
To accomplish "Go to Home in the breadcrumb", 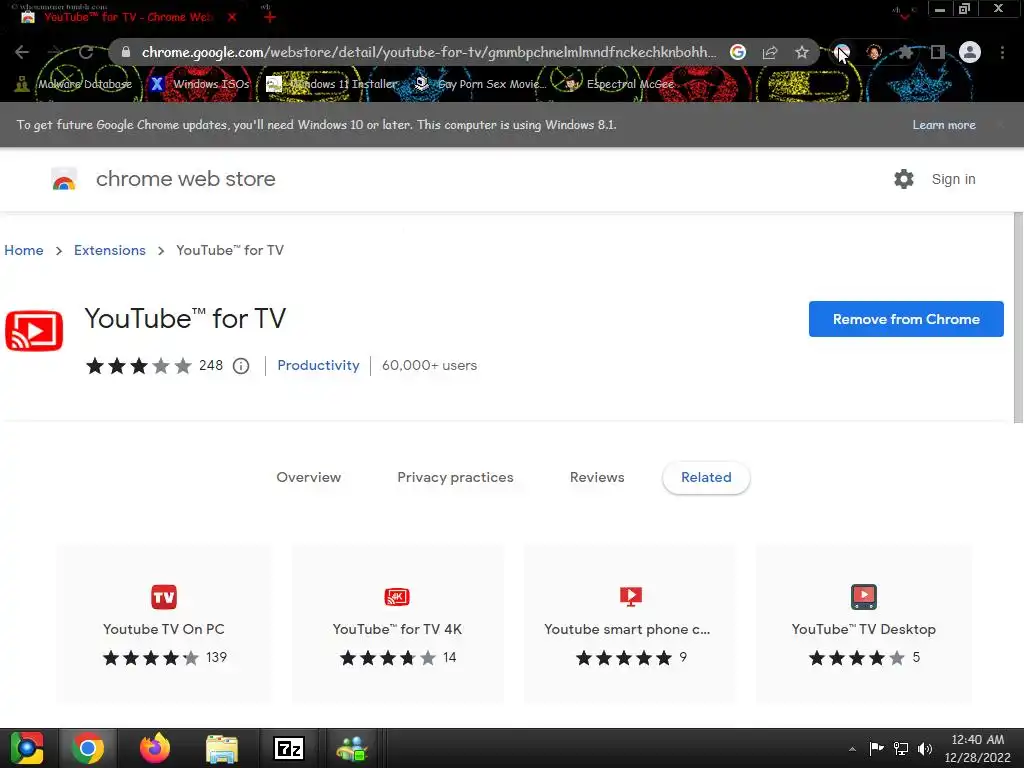I will click(x=24, y=250).
